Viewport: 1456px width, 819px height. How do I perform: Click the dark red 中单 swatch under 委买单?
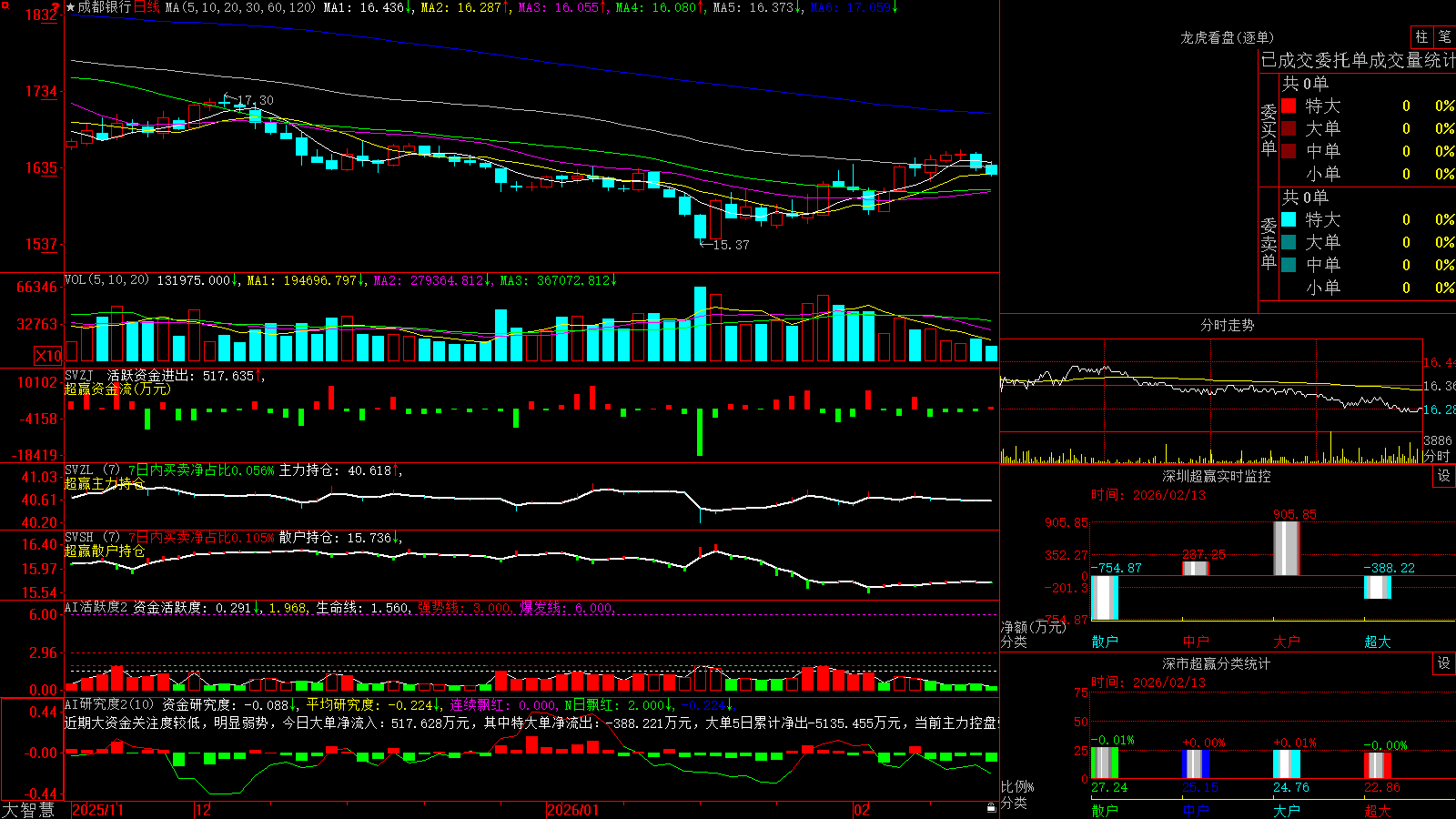tap(1289, 151)
